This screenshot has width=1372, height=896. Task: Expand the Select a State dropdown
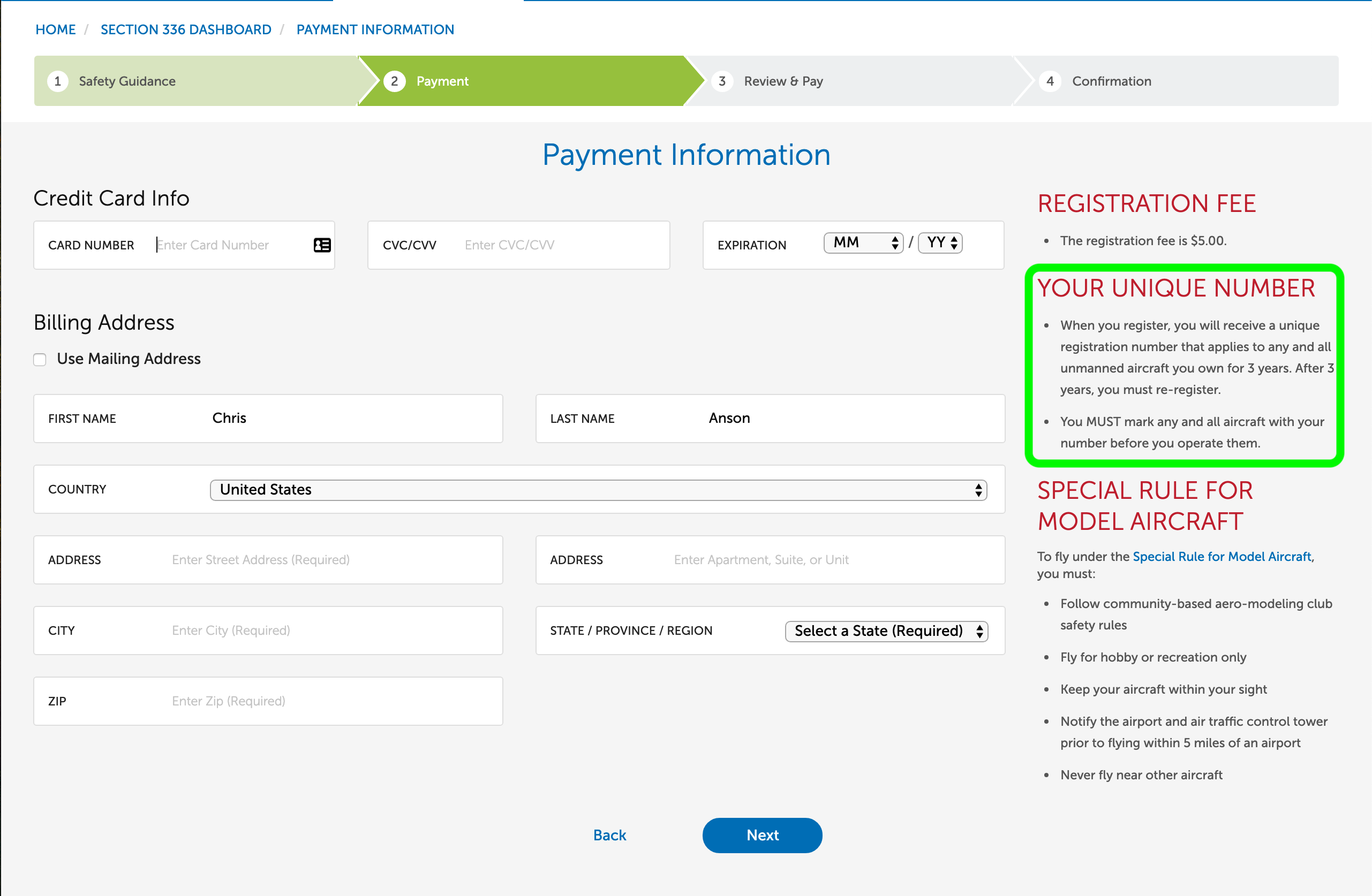click(886, 631)
